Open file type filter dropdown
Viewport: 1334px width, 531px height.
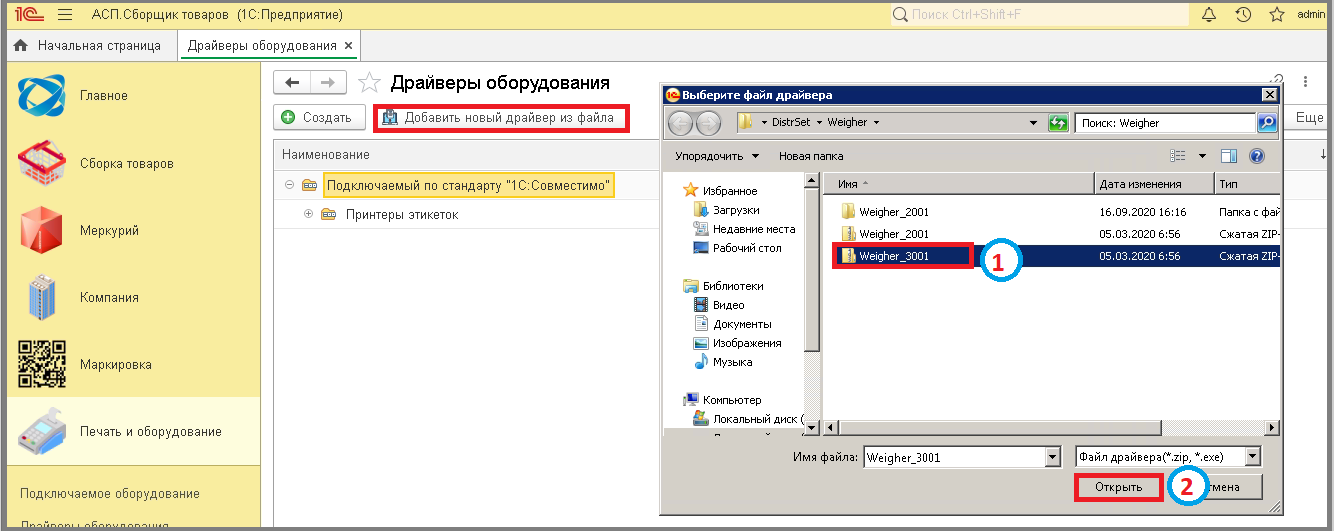[x=1253, y=457]
